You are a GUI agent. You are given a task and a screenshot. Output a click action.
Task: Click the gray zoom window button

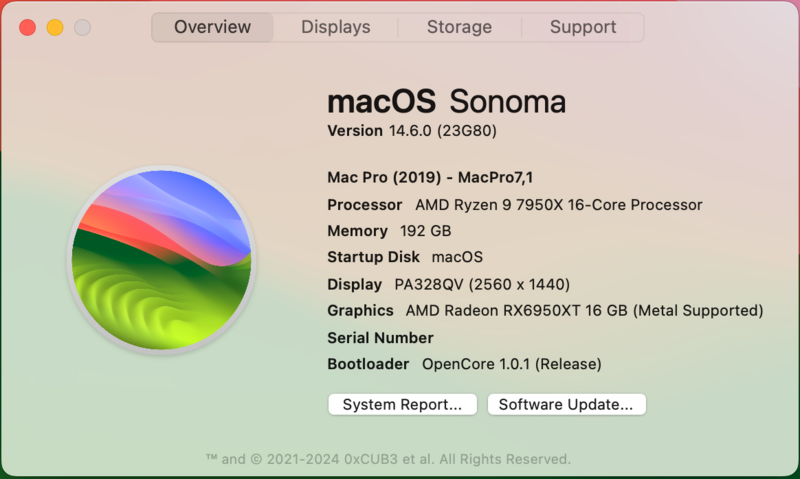(82, 28)
